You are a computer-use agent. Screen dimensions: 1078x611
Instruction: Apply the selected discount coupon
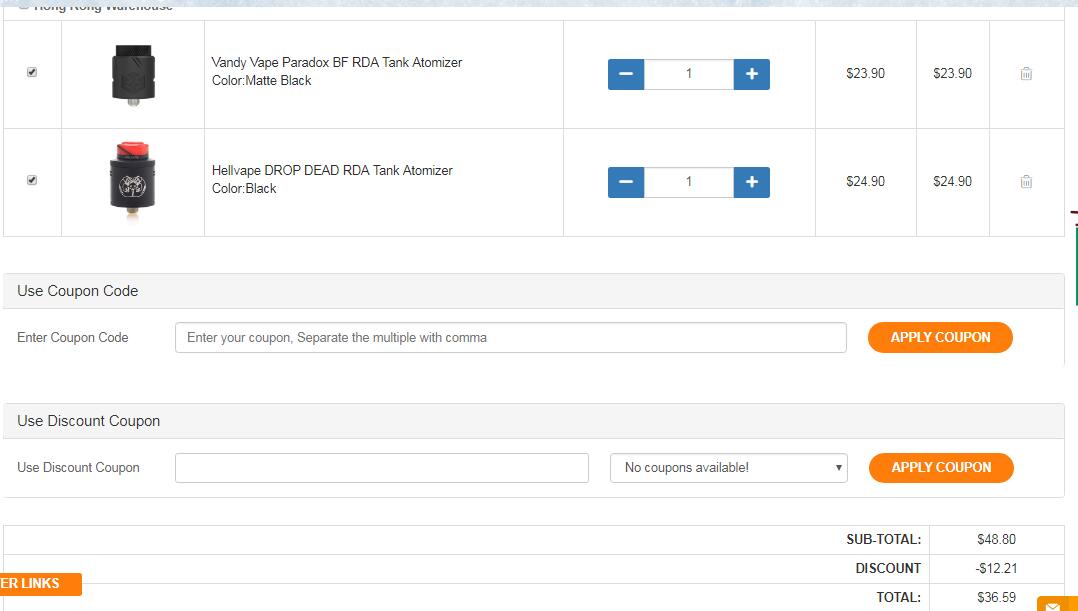click(x=941, y=467)
